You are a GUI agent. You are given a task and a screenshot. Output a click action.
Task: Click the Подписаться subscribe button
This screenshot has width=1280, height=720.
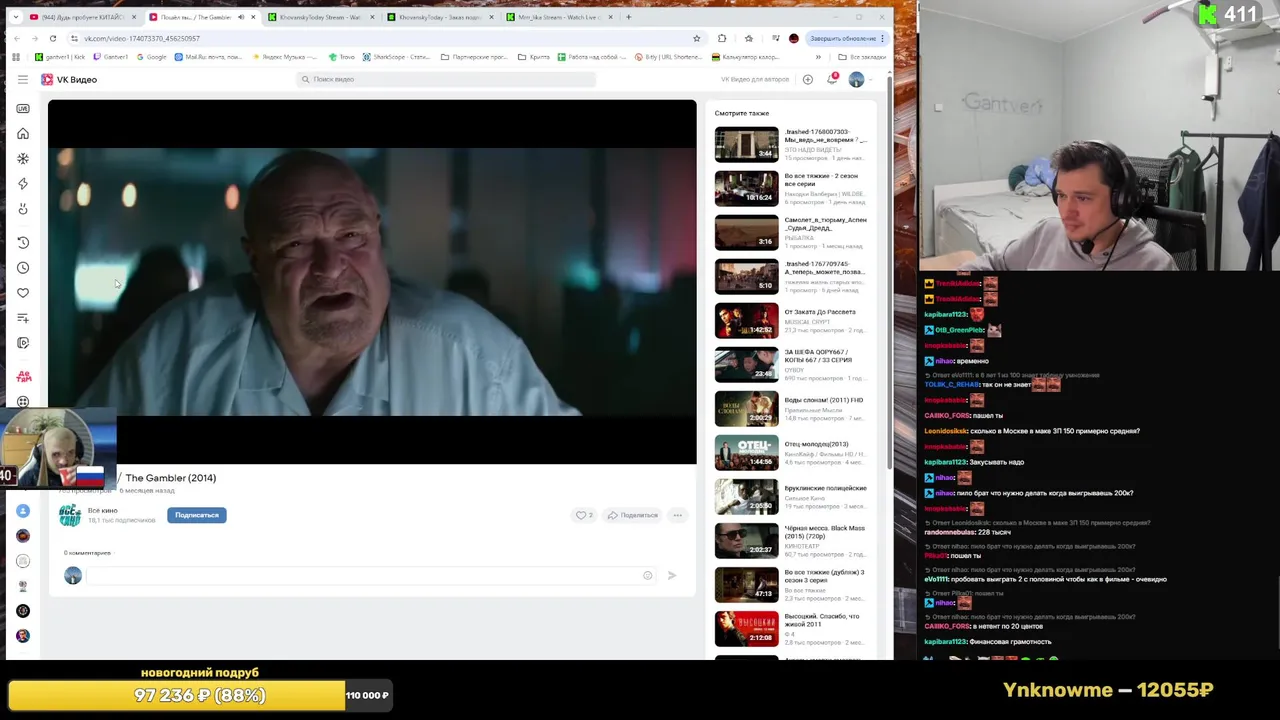(x=197, y=515)
